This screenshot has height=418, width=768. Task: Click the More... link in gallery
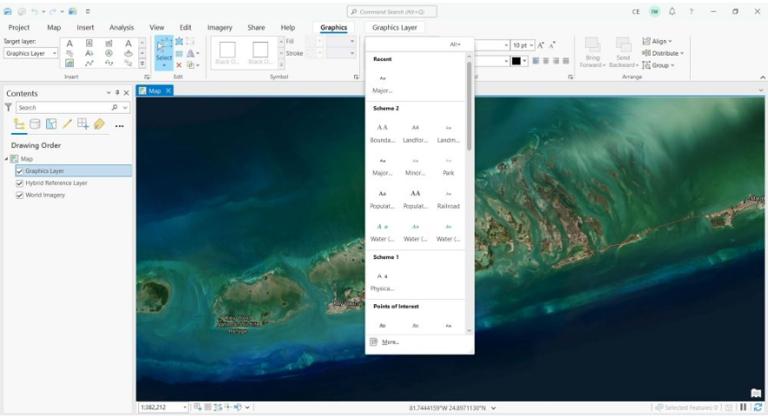click(390, 342)
